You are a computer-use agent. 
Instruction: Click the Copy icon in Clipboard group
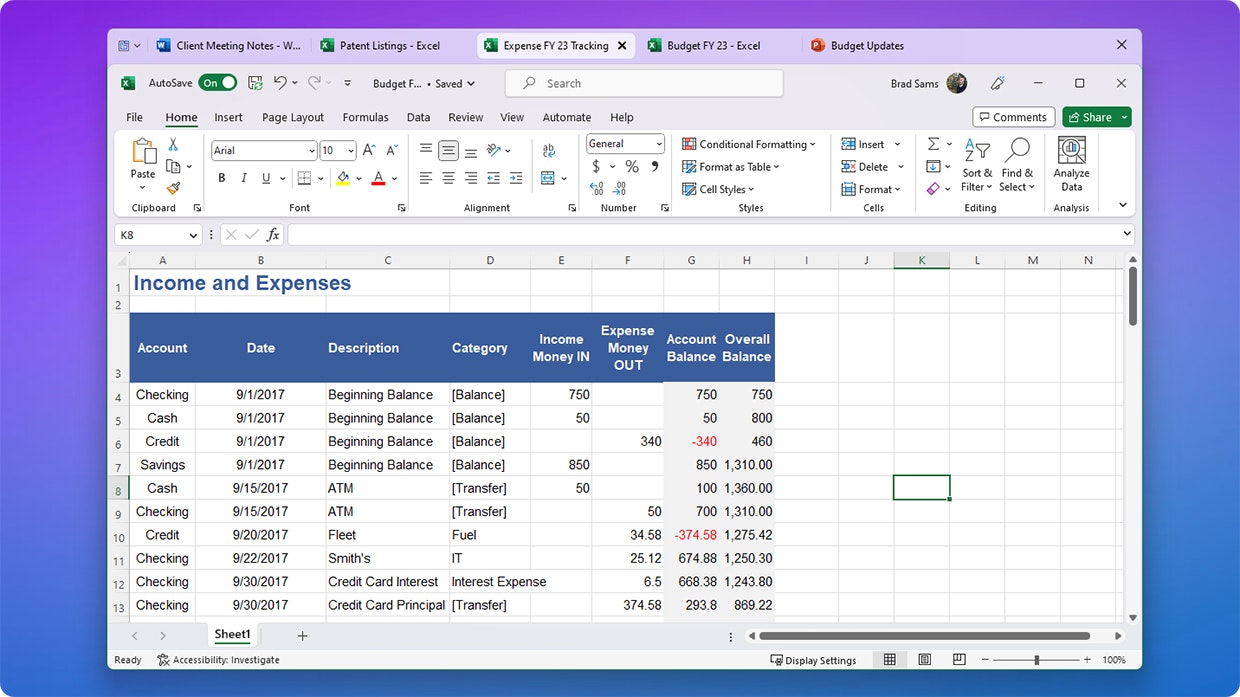[173, 166]
